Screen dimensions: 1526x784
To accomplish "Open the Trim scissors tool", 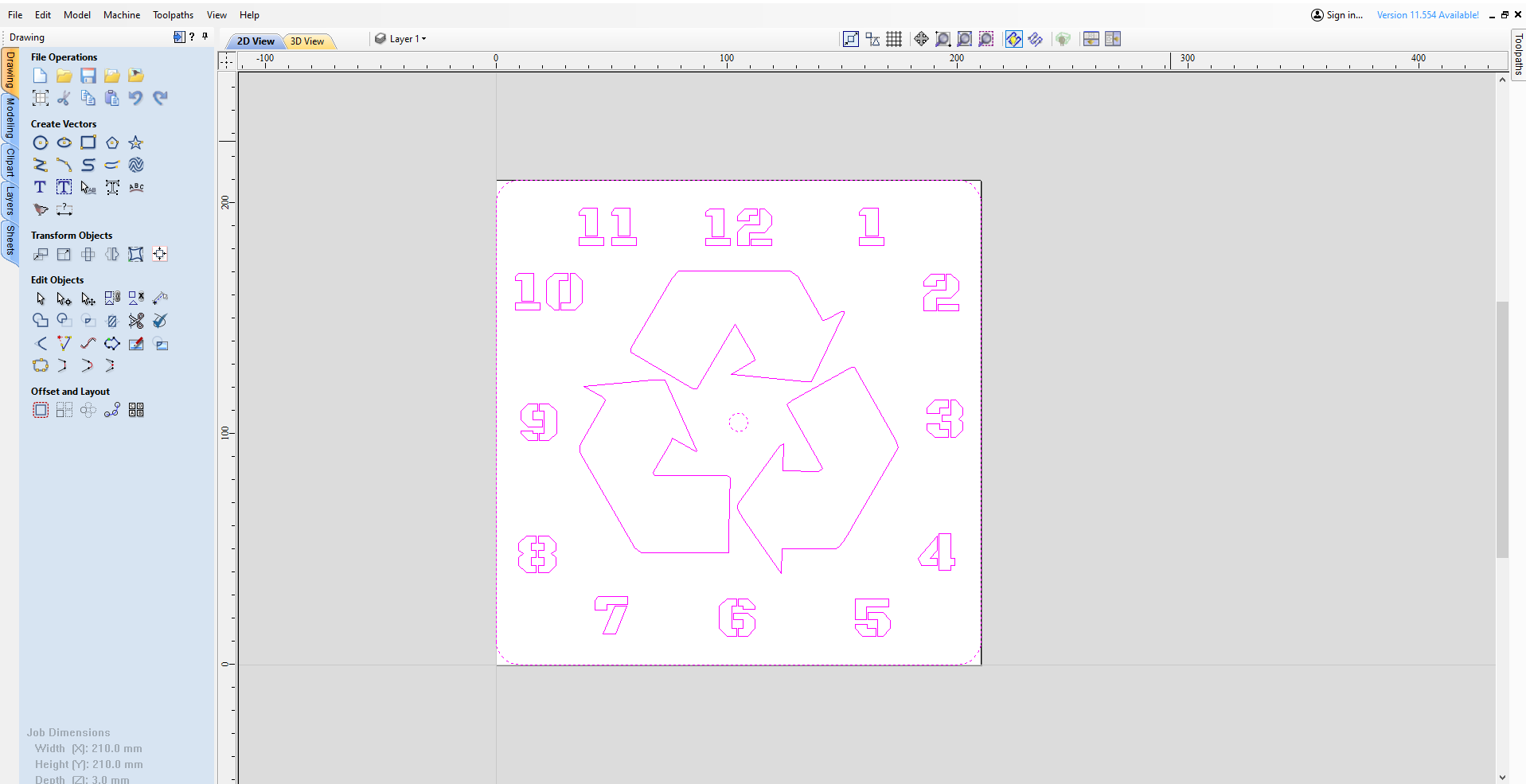I will (x=136, y=321).
